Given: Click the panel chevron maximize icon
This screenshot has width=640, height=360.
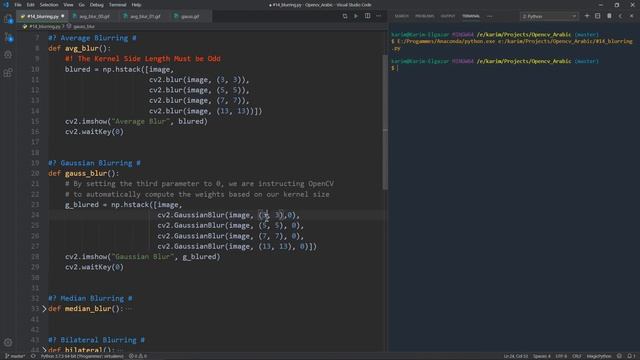Looking at the screenshot, I should 620,16.
